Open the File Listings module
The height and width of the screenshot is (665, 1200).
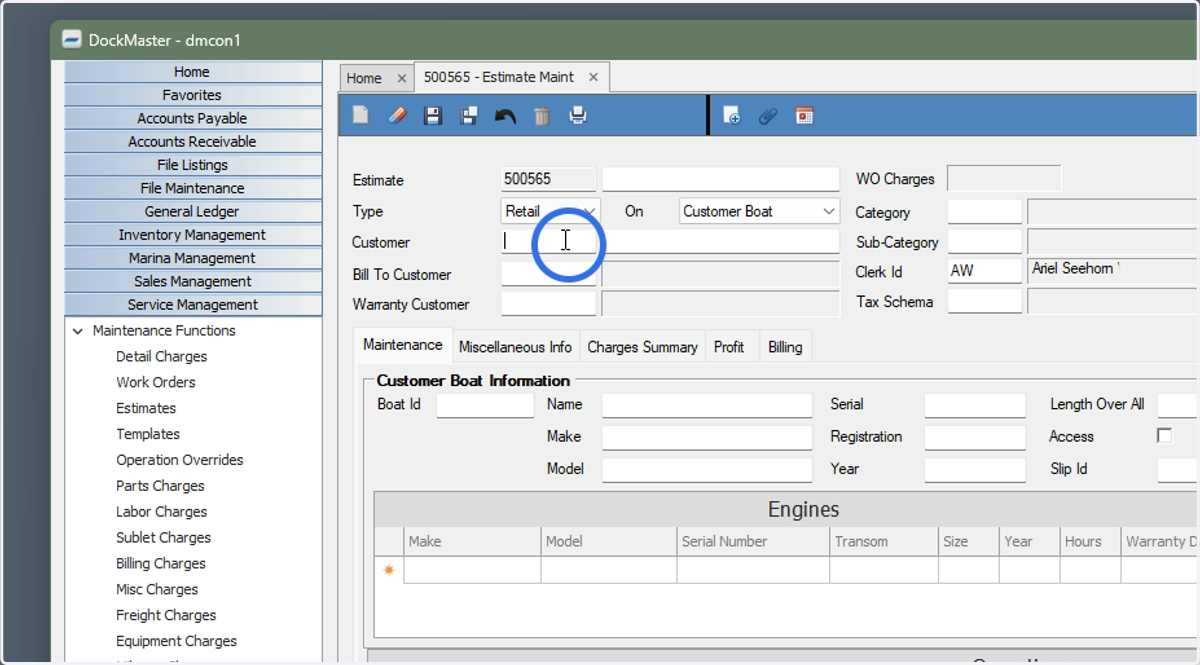(193, 165)
